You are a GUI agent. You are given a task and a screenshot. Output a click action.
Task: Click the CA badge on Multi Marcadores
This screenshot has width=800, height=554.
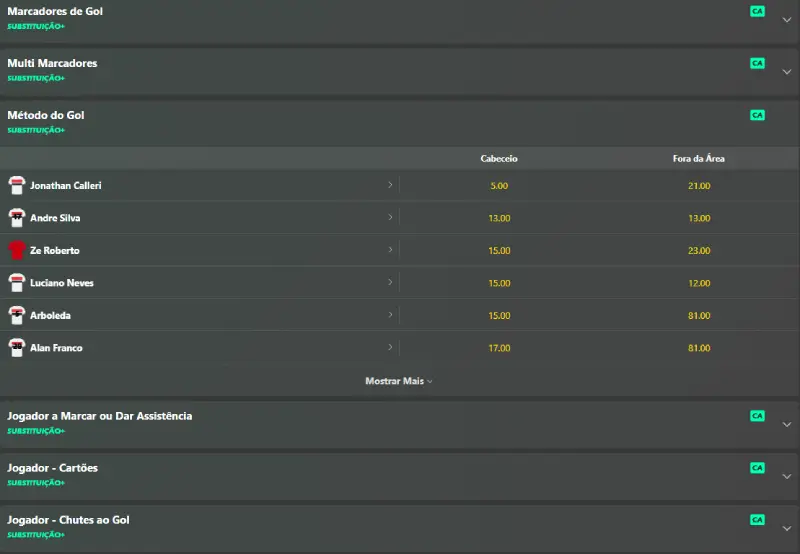pos(757,63)
